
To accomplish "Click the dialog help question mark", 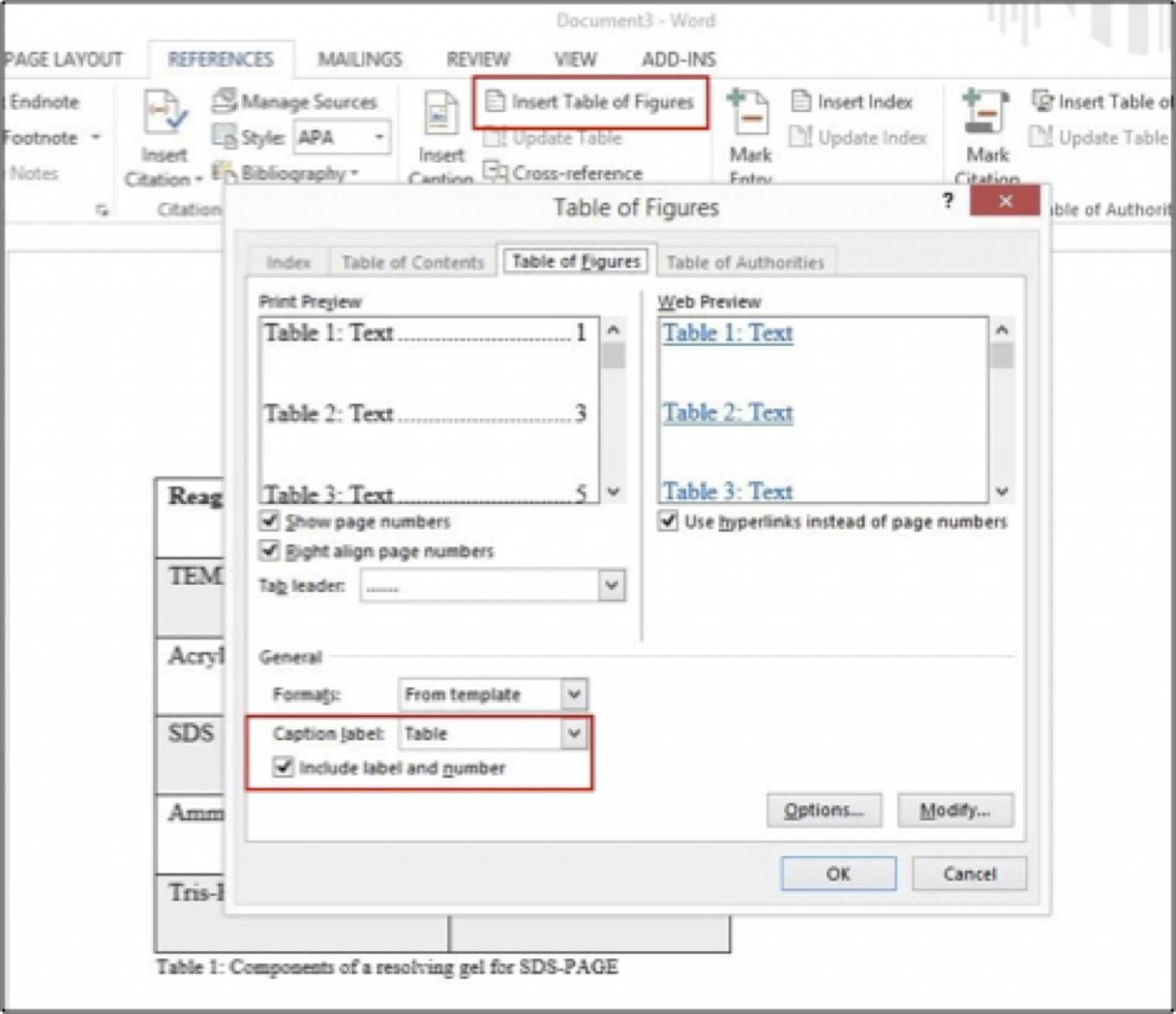I will 948,201.
